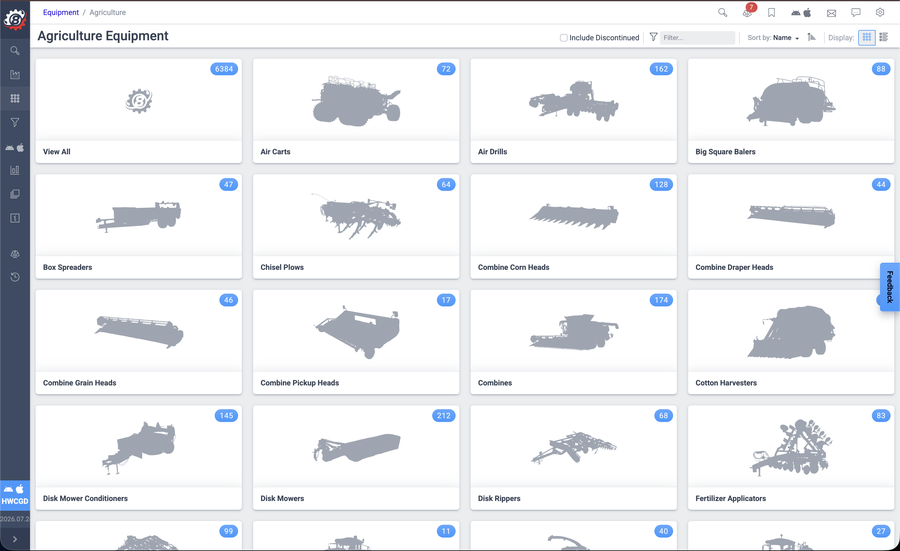
Task: Open the Disk Rippers card
Action: 573,457
